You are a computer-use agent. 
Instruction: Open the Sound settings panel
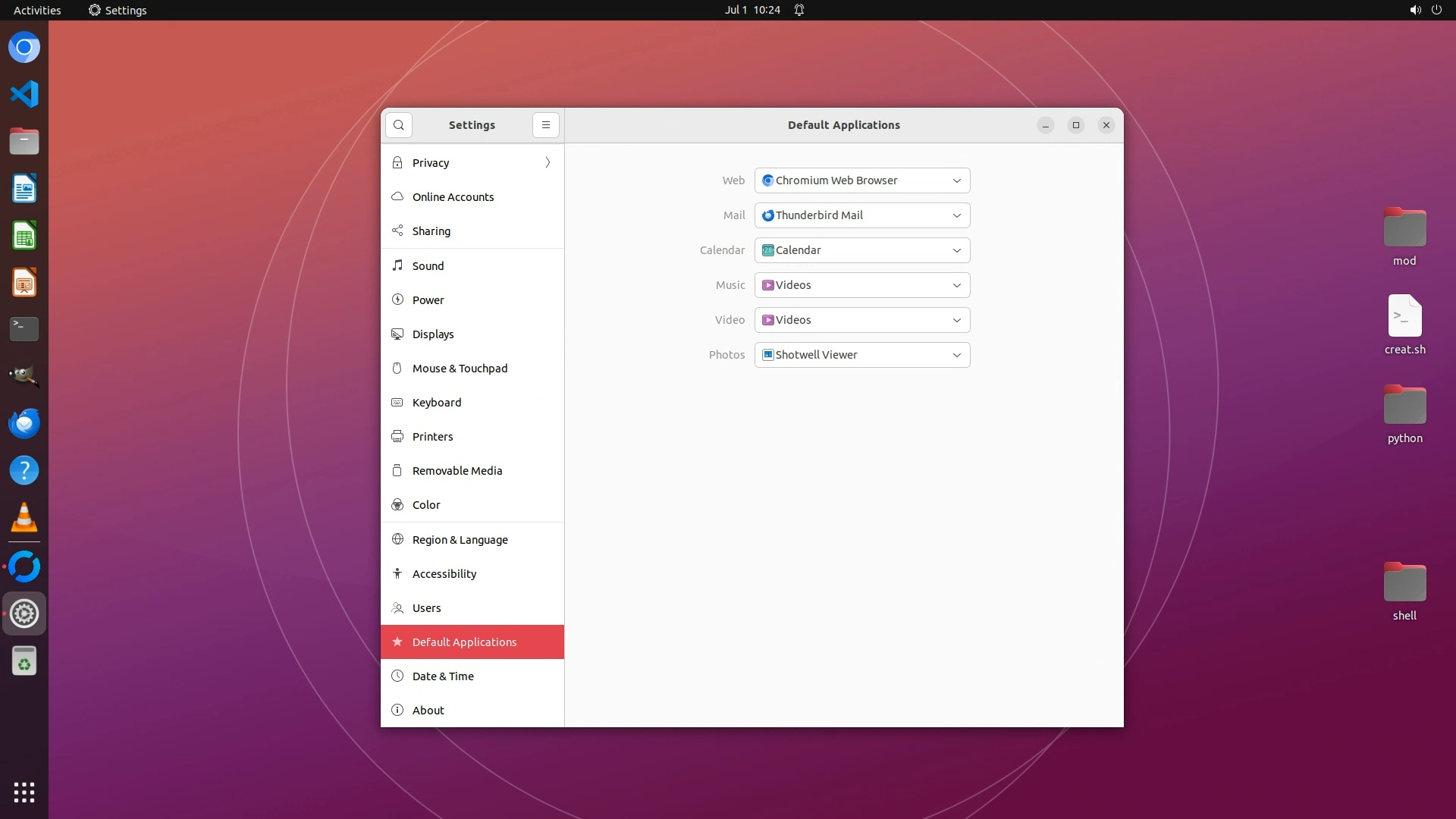coord(428,266)
